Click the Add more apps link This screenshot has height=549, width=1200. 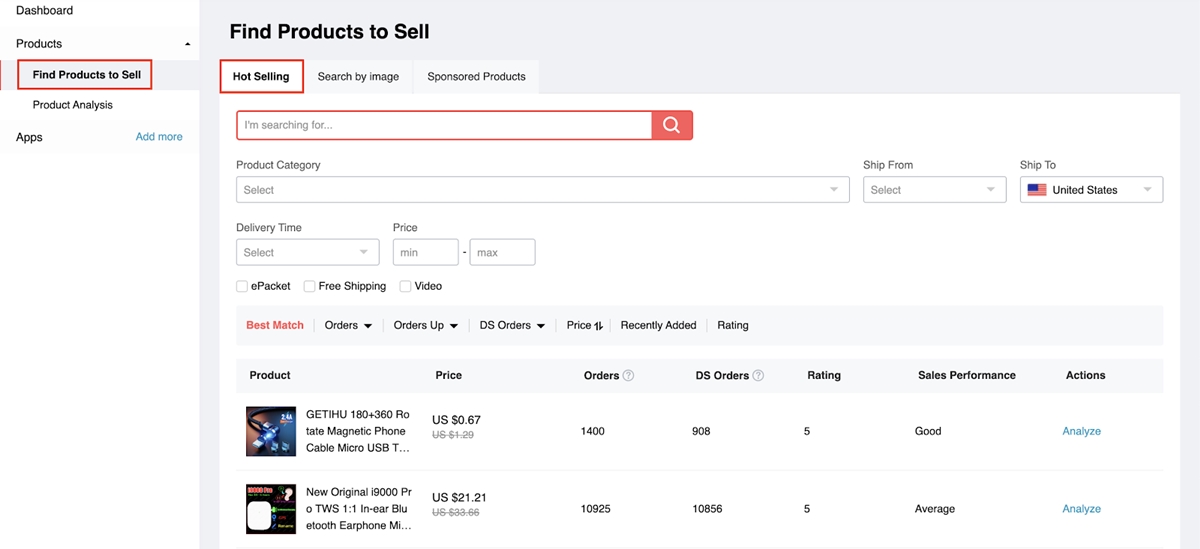[159, 137]
